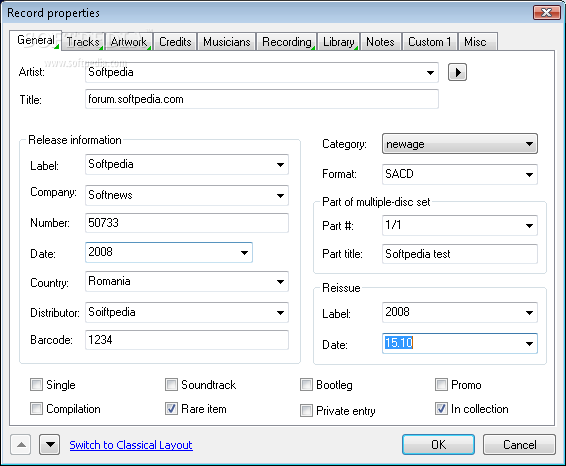Go to the Recording tab
Screen dimensions: 566x466
tap(287, 42)
